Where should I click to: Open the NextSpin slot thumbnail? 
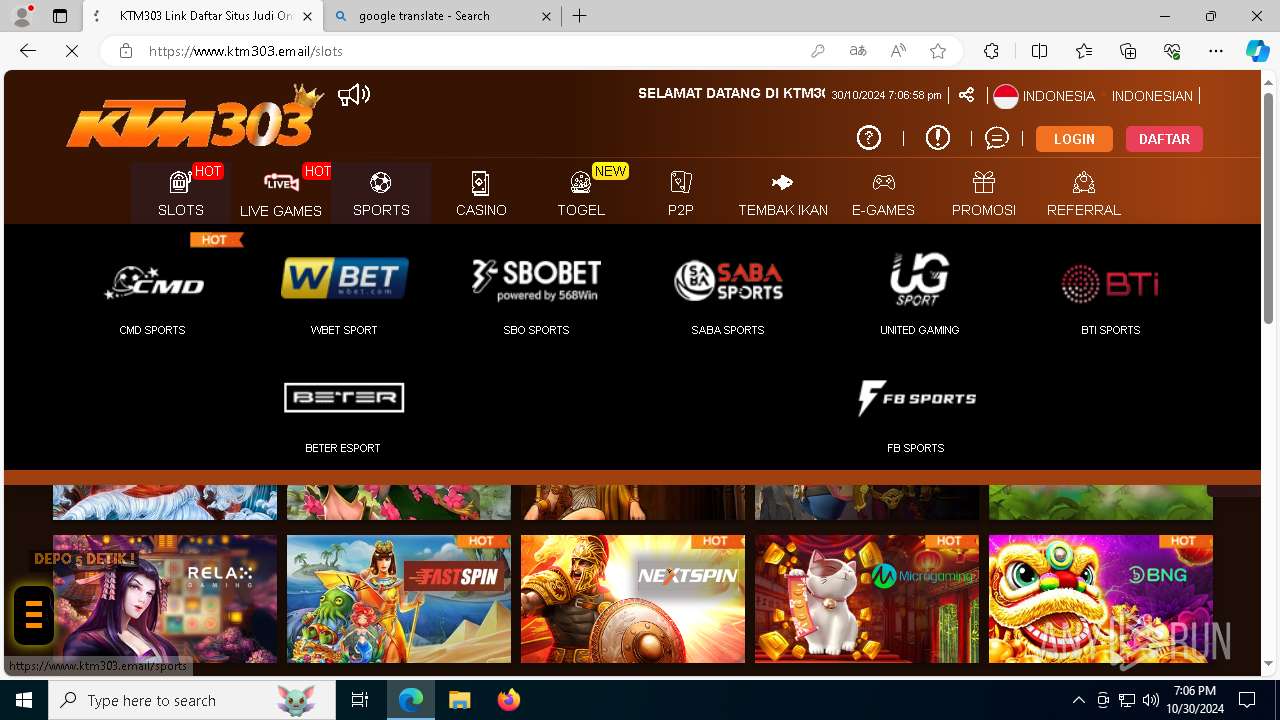point(633,599)
